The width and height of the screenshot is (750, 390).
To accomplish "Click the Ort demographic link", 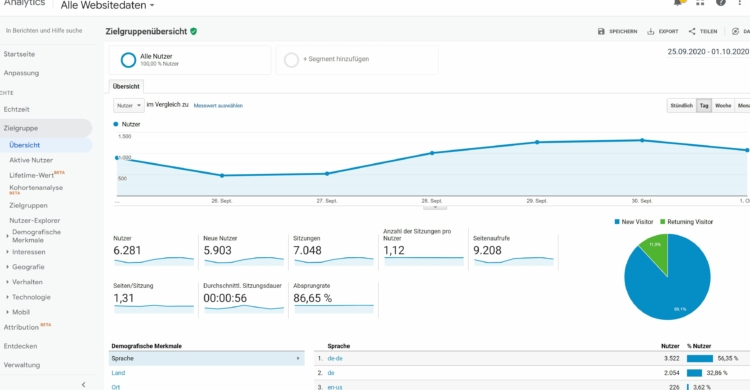I will click(x=116, y=387).
